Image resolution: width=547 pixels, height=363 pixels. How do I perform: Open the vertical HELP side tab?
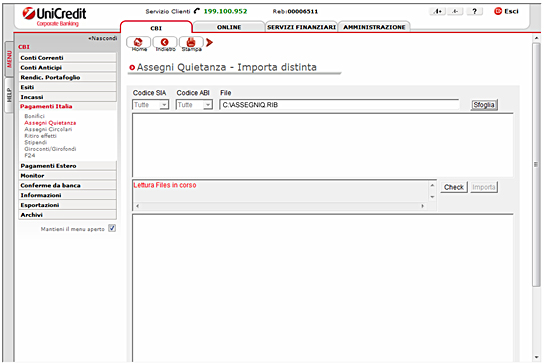[9, 95]
